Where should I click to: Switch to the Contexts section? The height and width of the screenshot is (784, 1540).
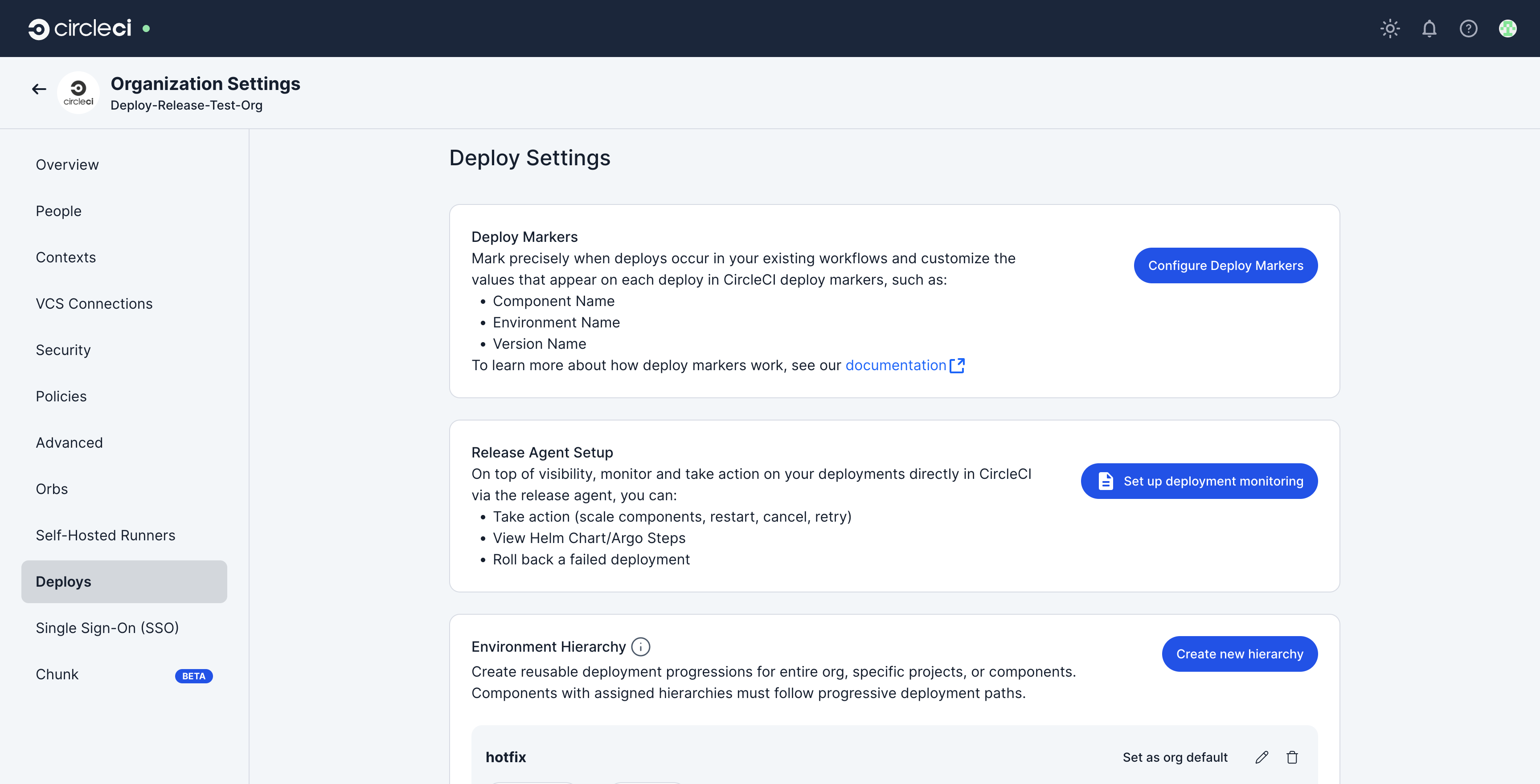pyautogui.click(x=66, y=257)
